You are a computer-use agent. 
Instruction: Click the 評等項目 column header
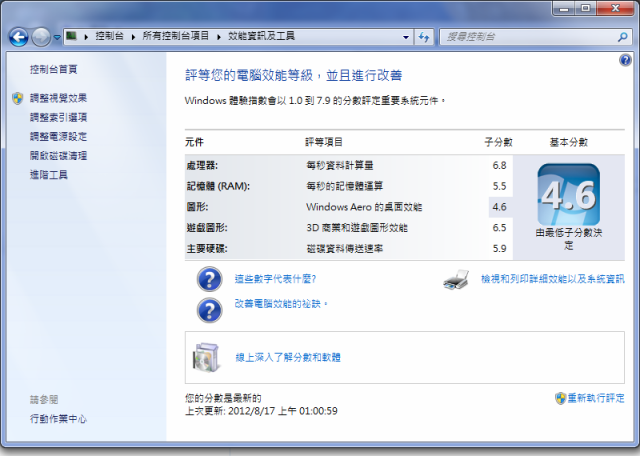click(324, 142)
